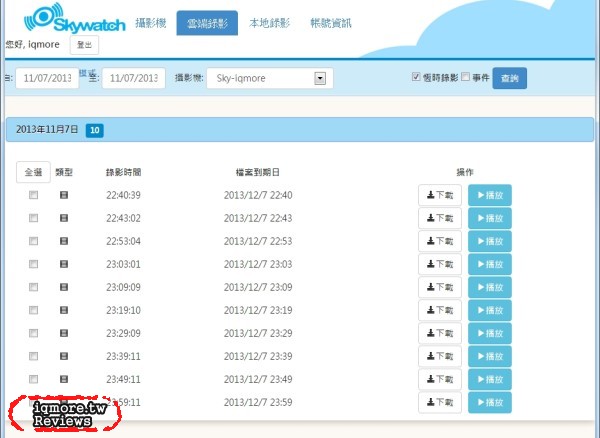The image size is (600, 438).
Task: Click the 錄影時間 column header
Action: coord(123,172)
